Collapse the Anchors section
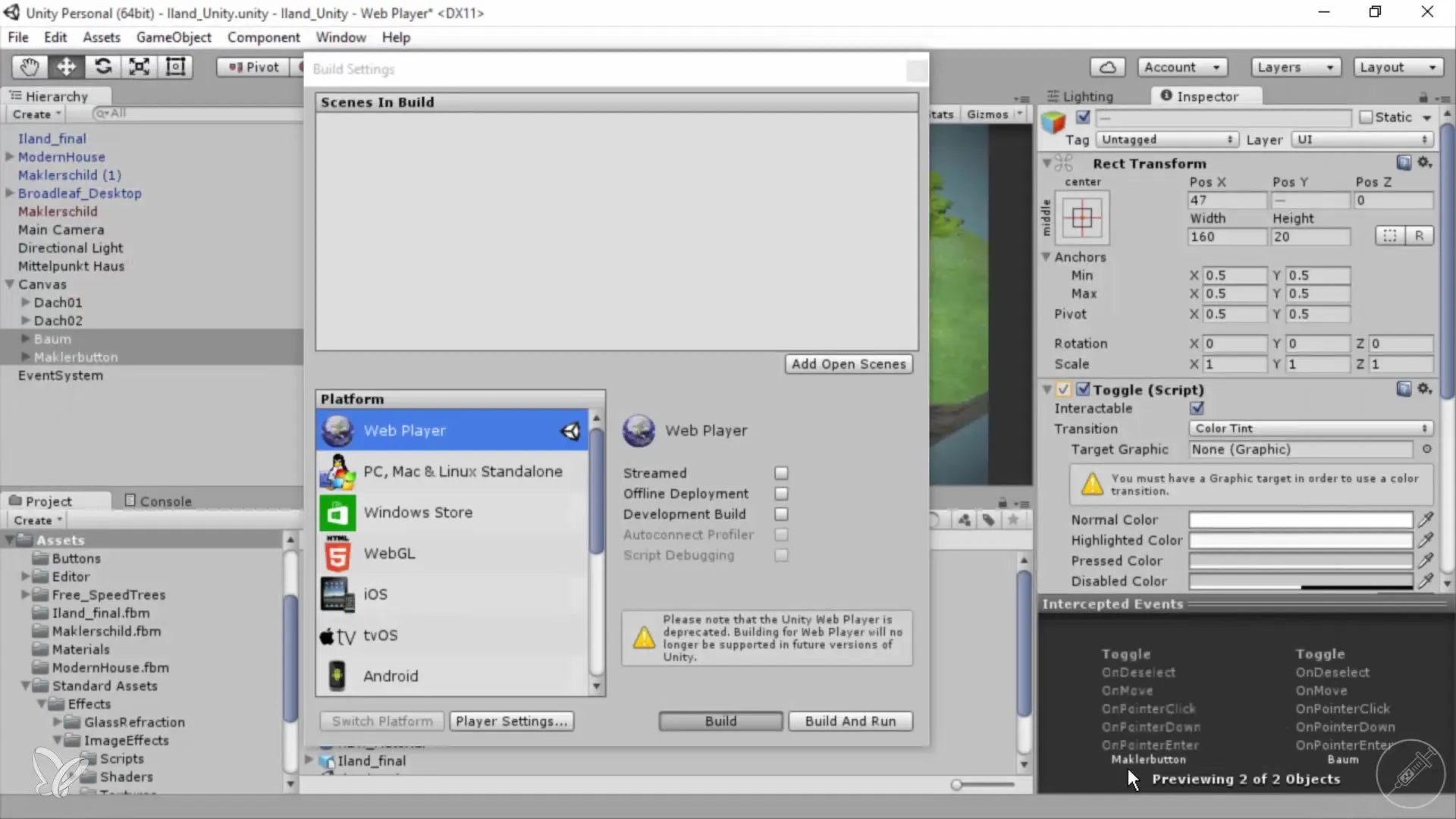 [1046, 257]
